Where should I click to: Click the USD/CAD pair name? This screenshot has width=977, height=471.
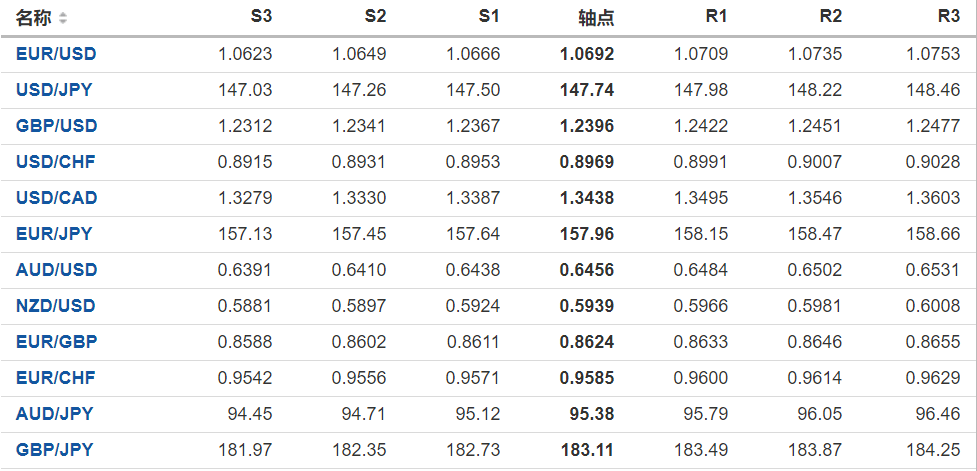[x=56, y=198]
